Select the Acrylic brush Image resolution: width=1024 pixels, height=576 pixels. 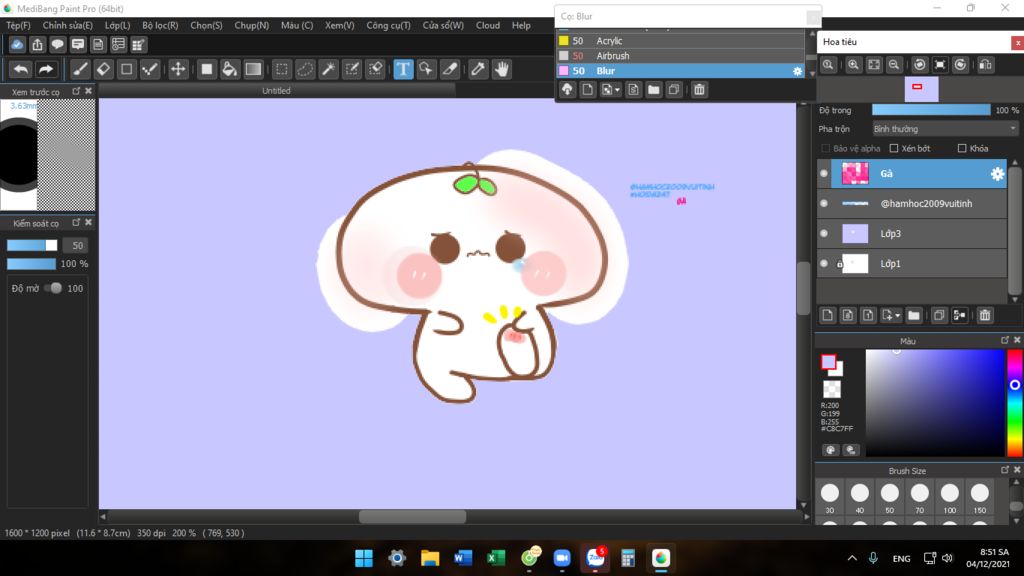(679, 40)
